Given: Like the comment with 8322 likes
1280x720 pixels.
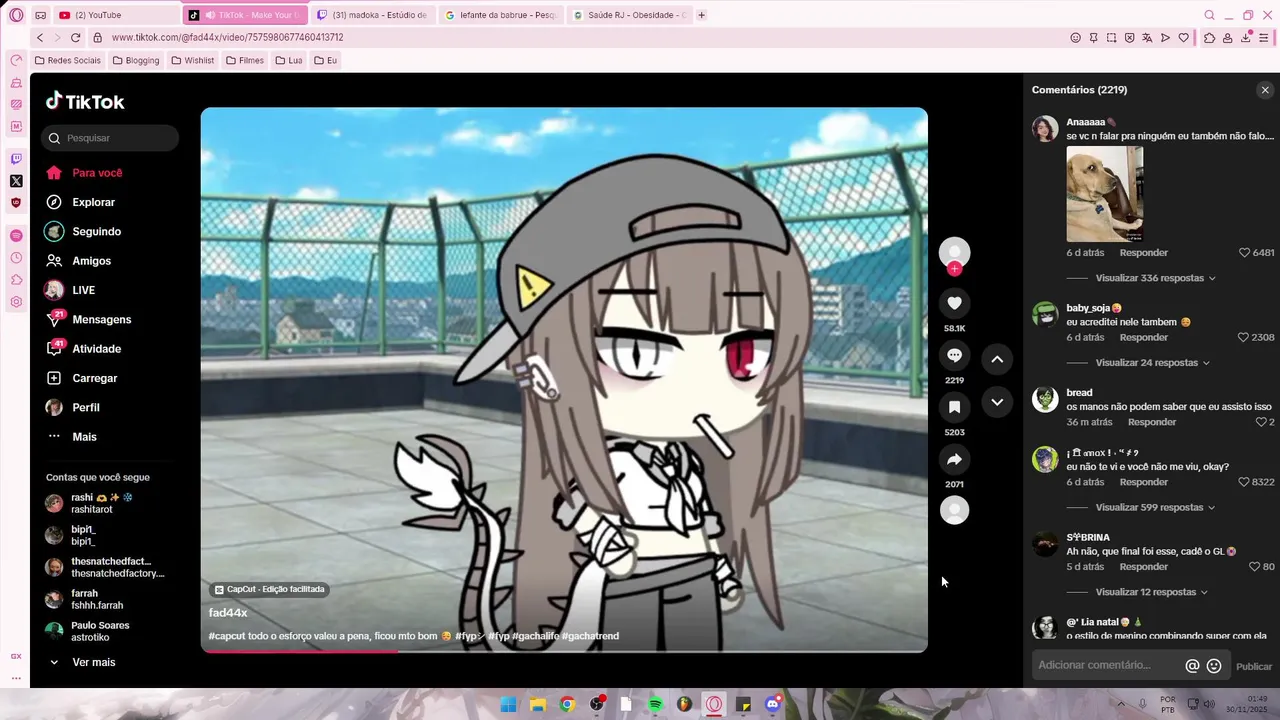Looking at the screenshot, I should tap(1244, 482).
